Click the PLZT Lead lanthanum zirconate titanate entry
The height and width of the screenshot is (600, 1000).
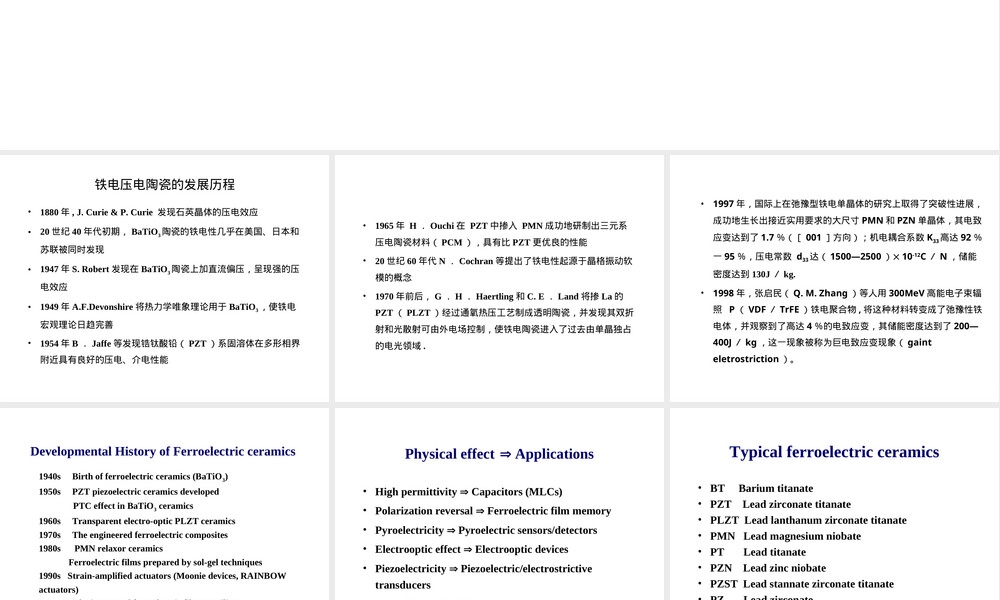[x=808, y=520]
